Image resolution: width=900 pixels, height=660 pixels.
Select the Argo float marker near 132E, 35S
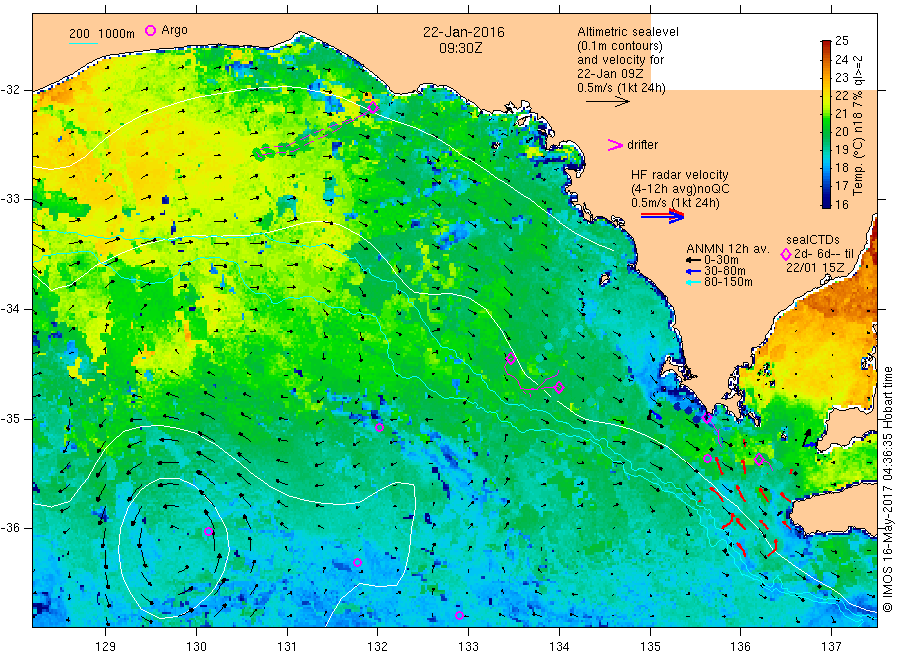379,428
